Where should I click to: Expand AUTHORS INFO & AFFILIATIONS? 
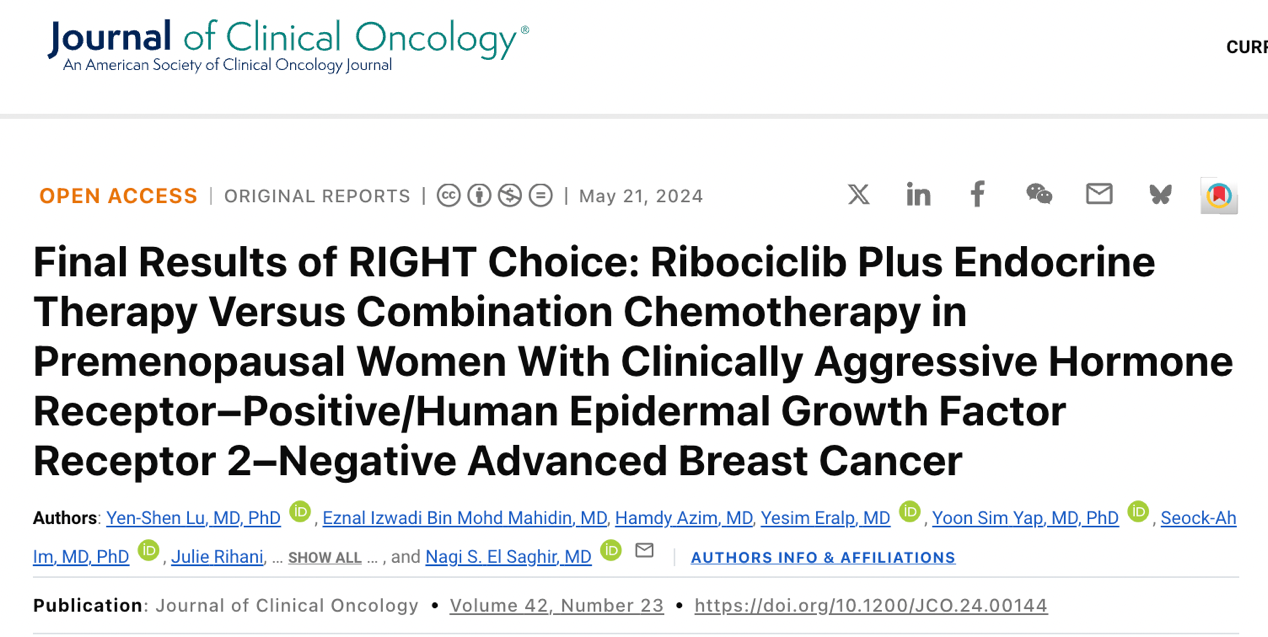coord(823,558)
